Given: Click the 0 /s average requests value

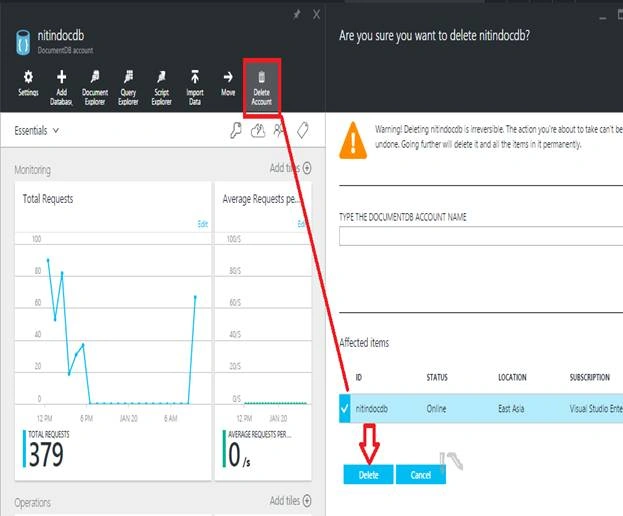Looking at the screenshot, I should pos(240,455).
